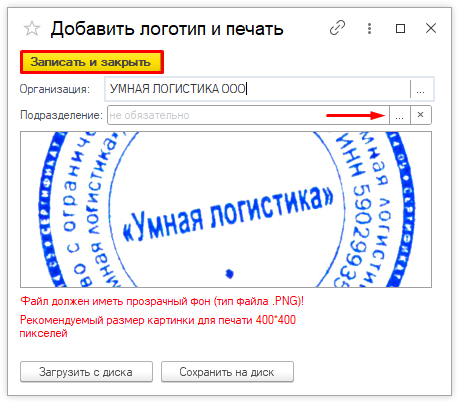Maximize the dialog window
This screenshot has height=405, width=461.
tap(400, 28)
